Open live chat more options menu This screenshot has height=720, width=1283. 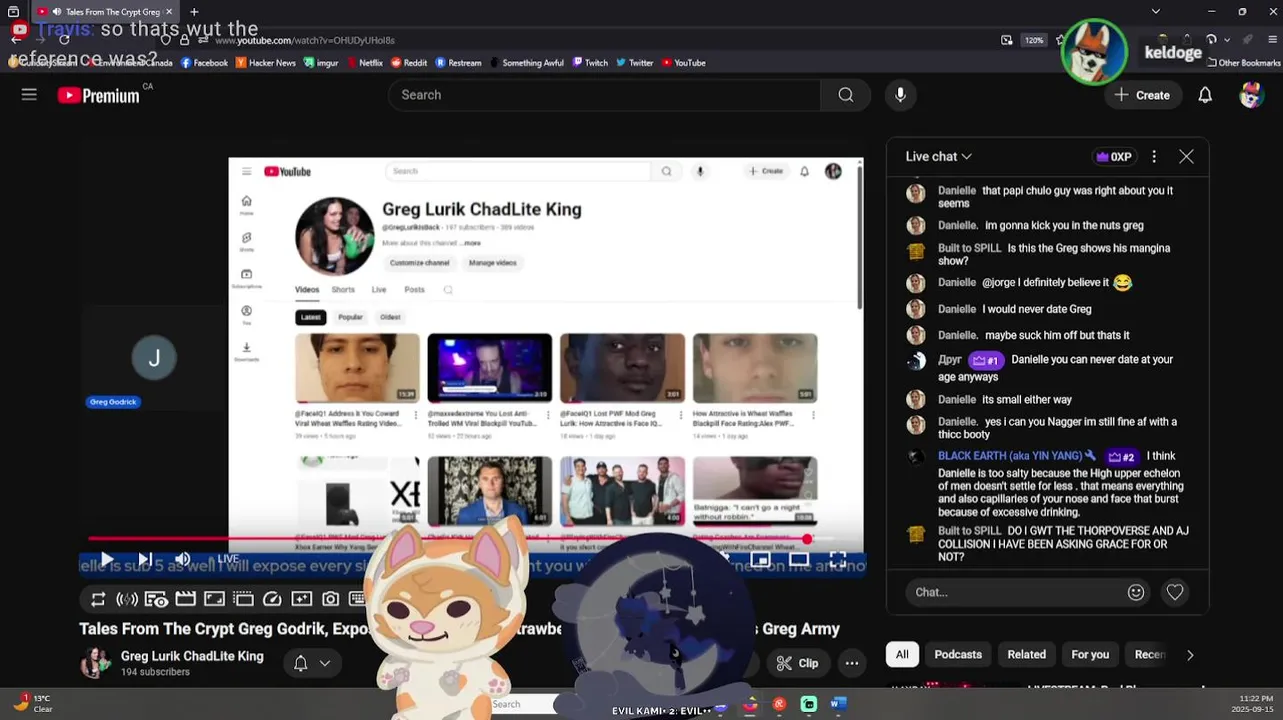point(1154,157)
